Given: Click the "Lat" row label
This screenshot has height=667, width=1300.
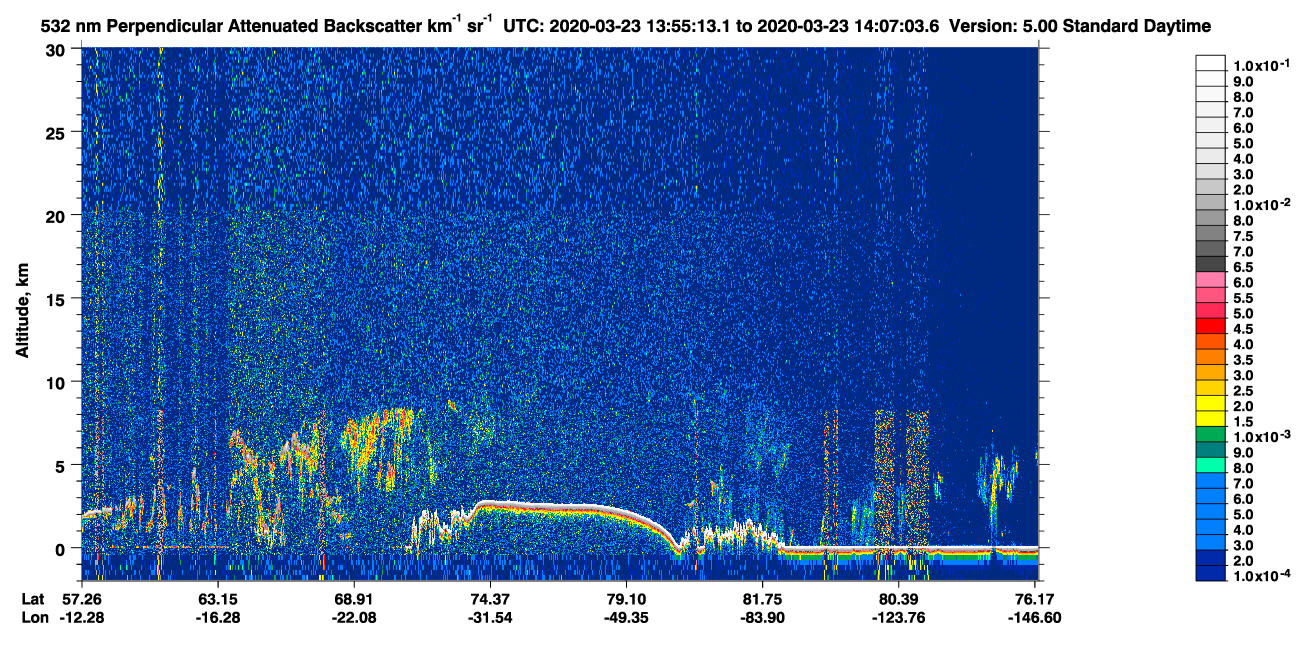Looking at the screenshot, I should [x=33, y=599].
